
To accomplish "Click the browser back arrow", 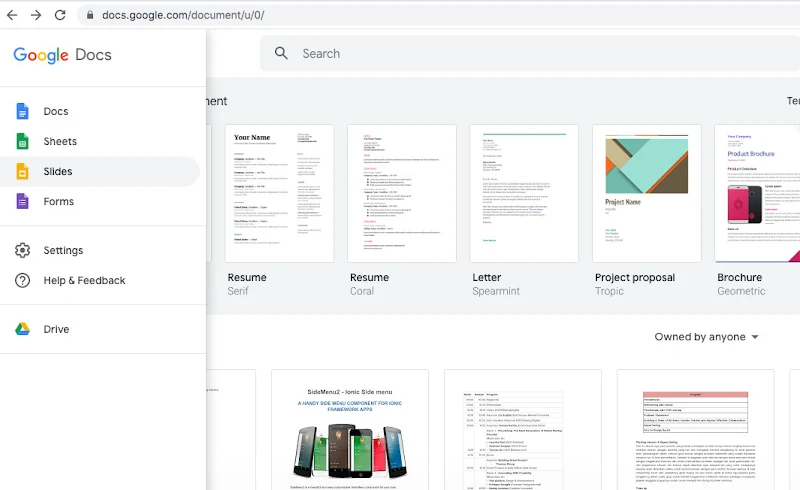I will pos(12,15).
